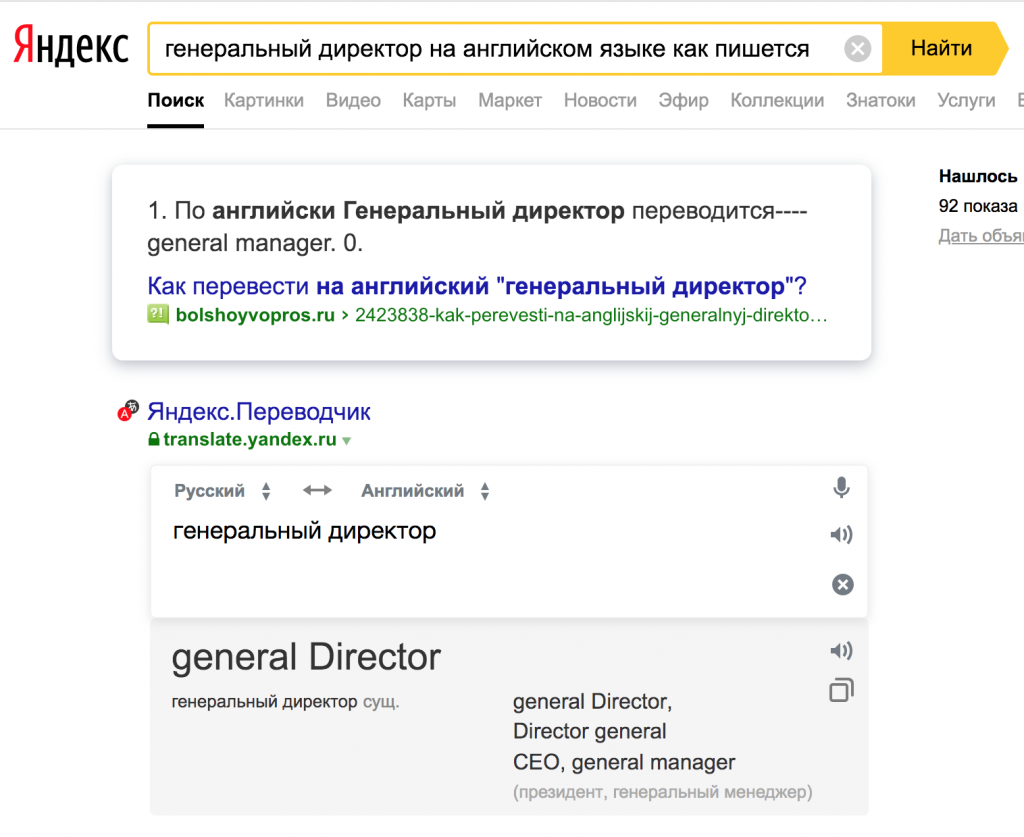Open the Коллекции tab

coord(777,100)
